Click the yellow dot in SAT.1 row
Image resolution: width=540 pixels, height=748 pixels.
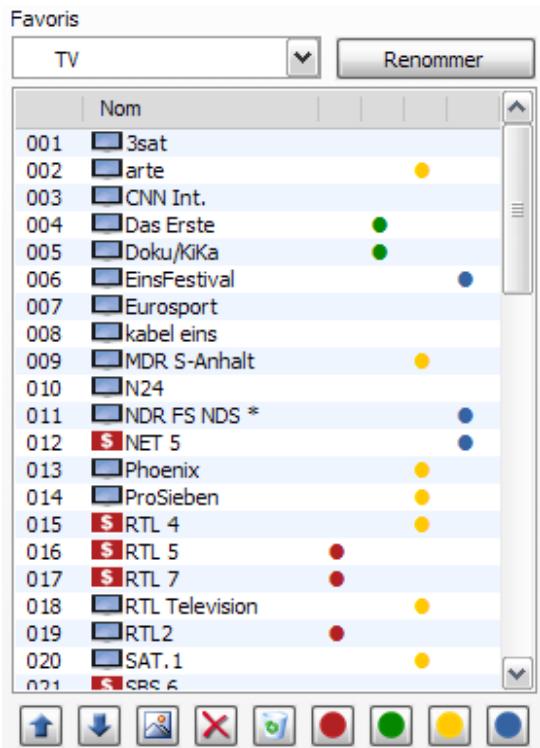coord(422,661)
